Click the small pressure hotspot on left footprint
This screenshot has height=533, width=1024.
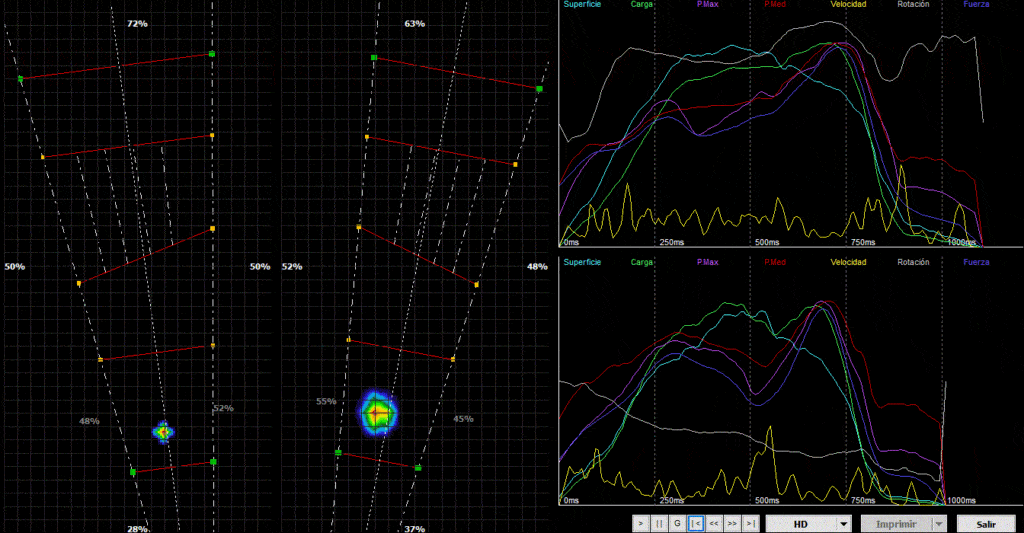point(163,432)
